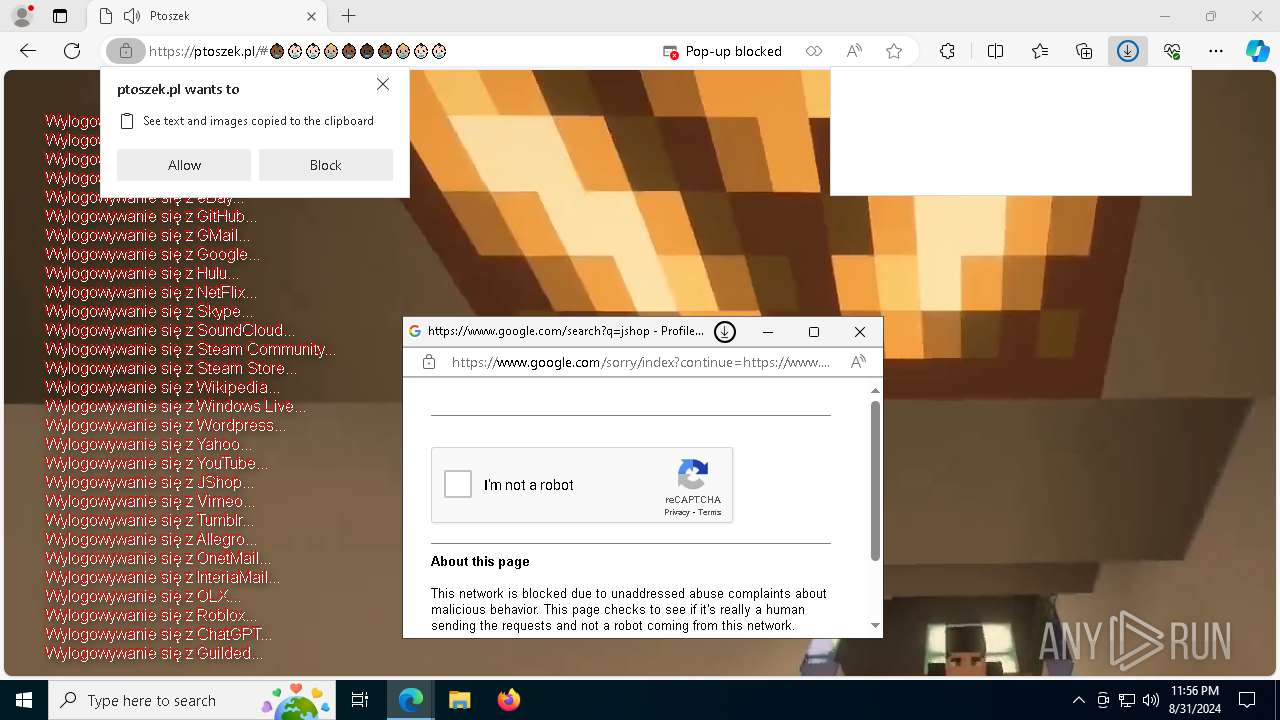Click "Wylogowywanie się z GitHub..." line
The image size is (1280, 720).
[x=151, y=216]
